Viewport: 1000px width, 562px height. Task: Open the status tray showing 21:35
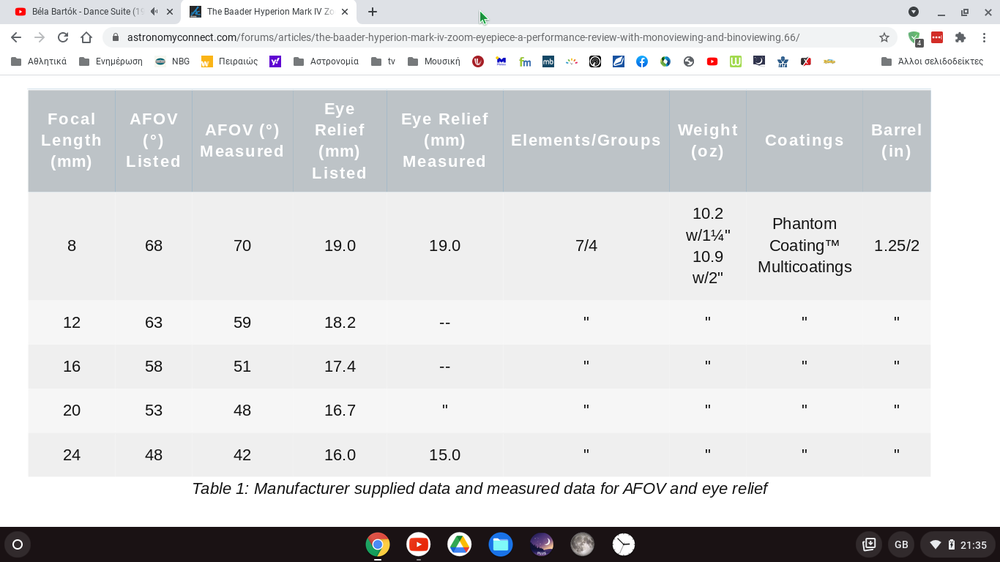coord(958,545)
